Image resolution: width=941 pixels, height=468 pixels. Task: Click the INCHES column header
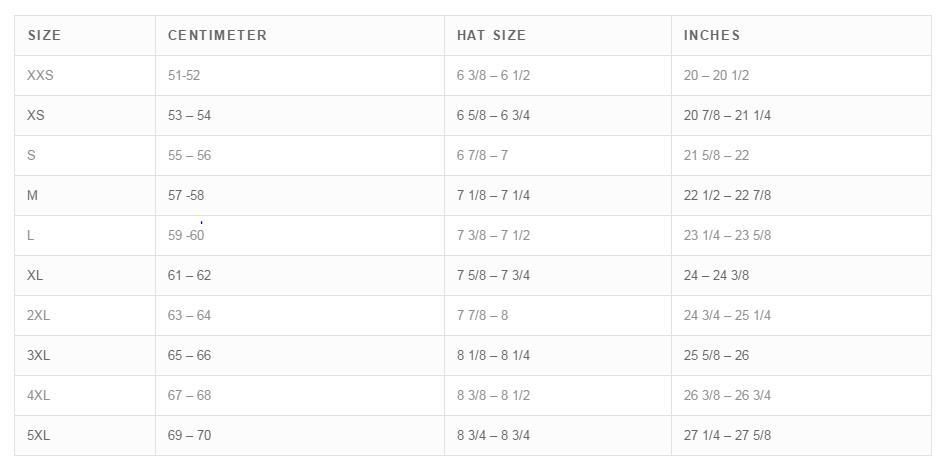(712, 35)
